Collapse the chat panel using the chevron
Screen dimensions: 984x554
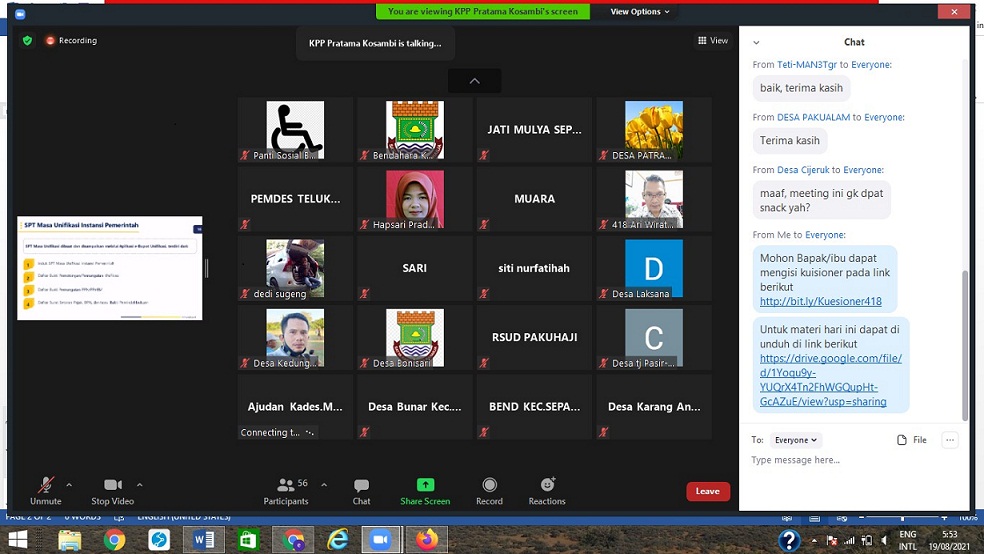[x=756, y=42]
